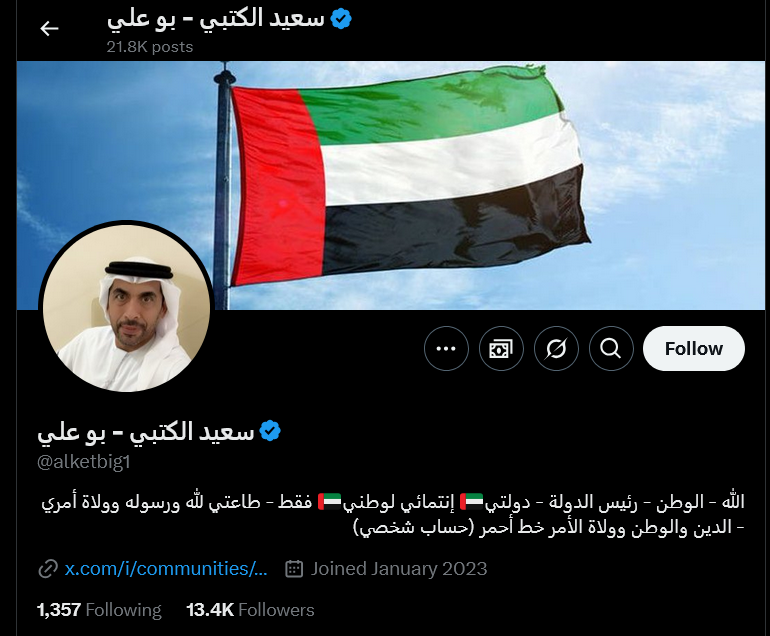The height and width of the screenshot is (636, 770).
Task: Open the circular profile photo
Action: coord(126,308)
